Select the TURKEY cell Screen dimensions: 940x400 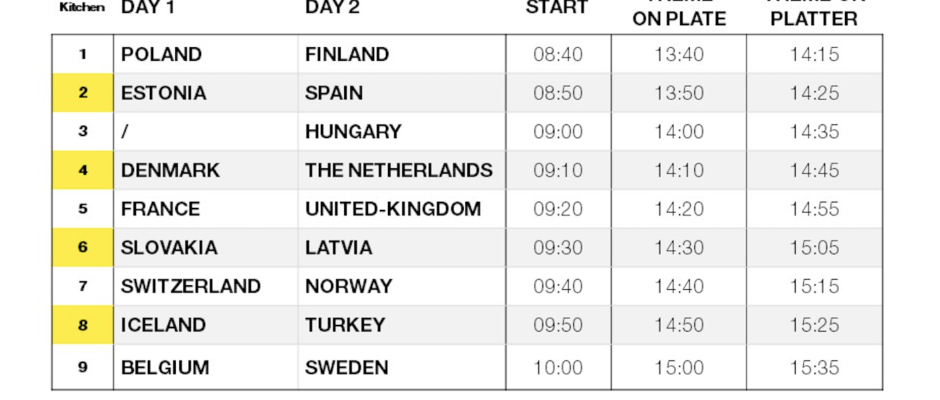pyautogui.click(x=345, y=324)
